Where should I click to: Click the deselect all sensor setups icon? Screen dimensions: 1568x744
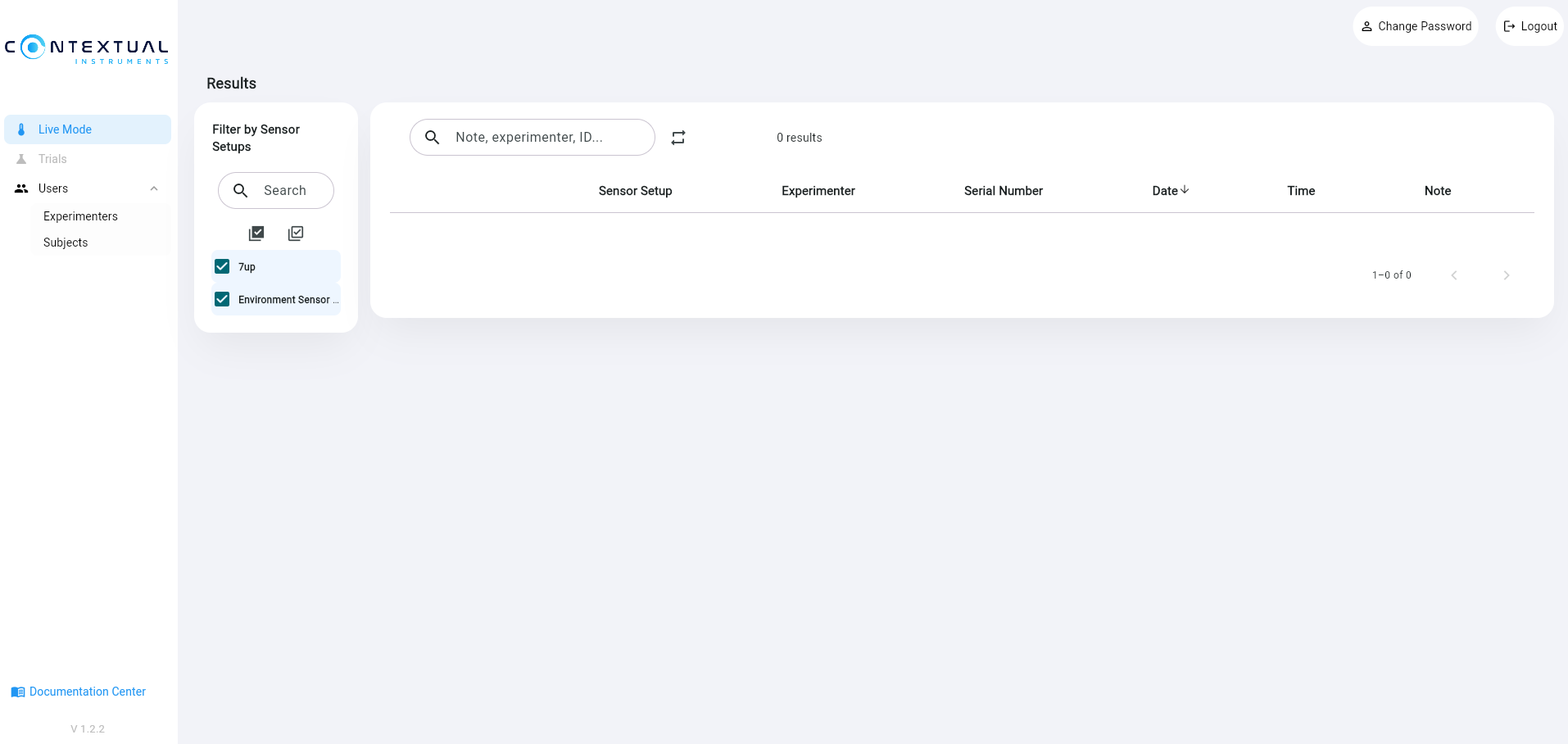click(x=296, y=234)
